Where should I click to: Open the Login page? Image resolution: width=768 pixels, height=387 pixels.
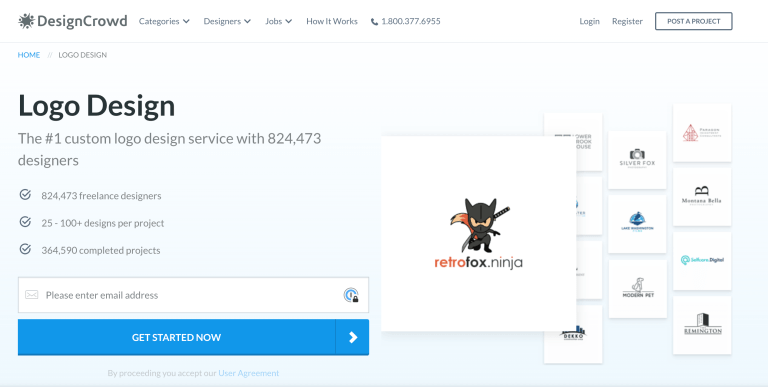click(x=589, y=21)
